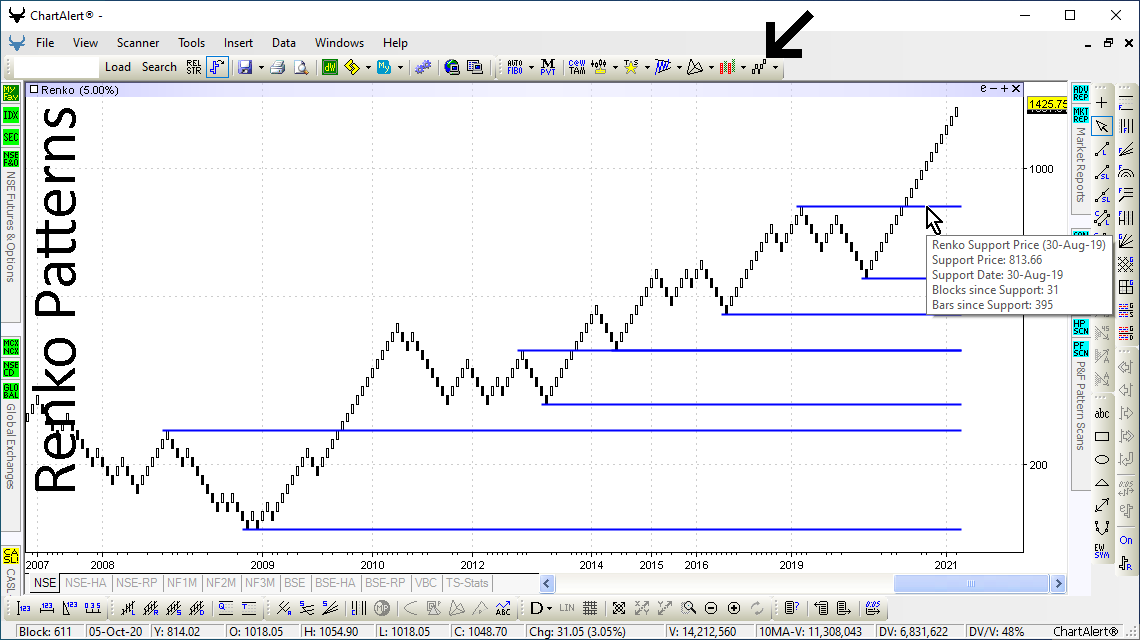The width and height of the screenshot is (1140, 640).
Task: Click the grid lines icon in bottom toolbar
Action: [x=590, y=608]
